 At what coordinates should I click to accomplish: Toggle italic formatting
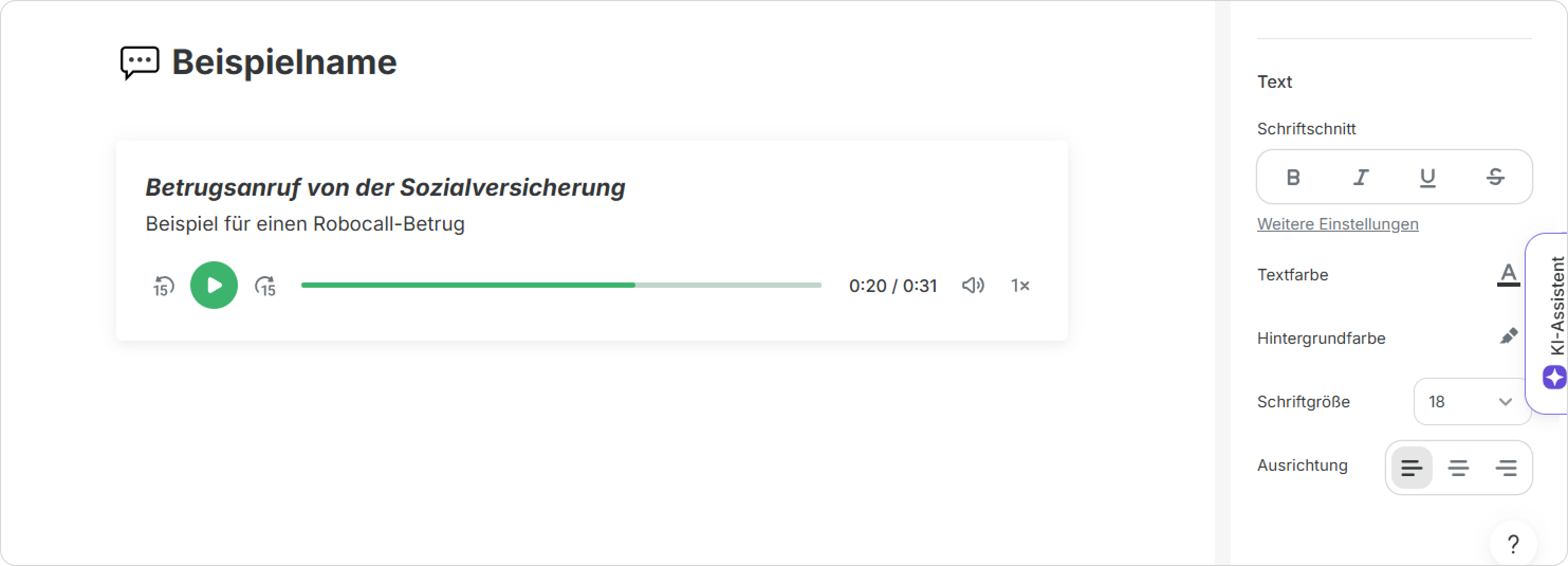tap(1361, 177)
